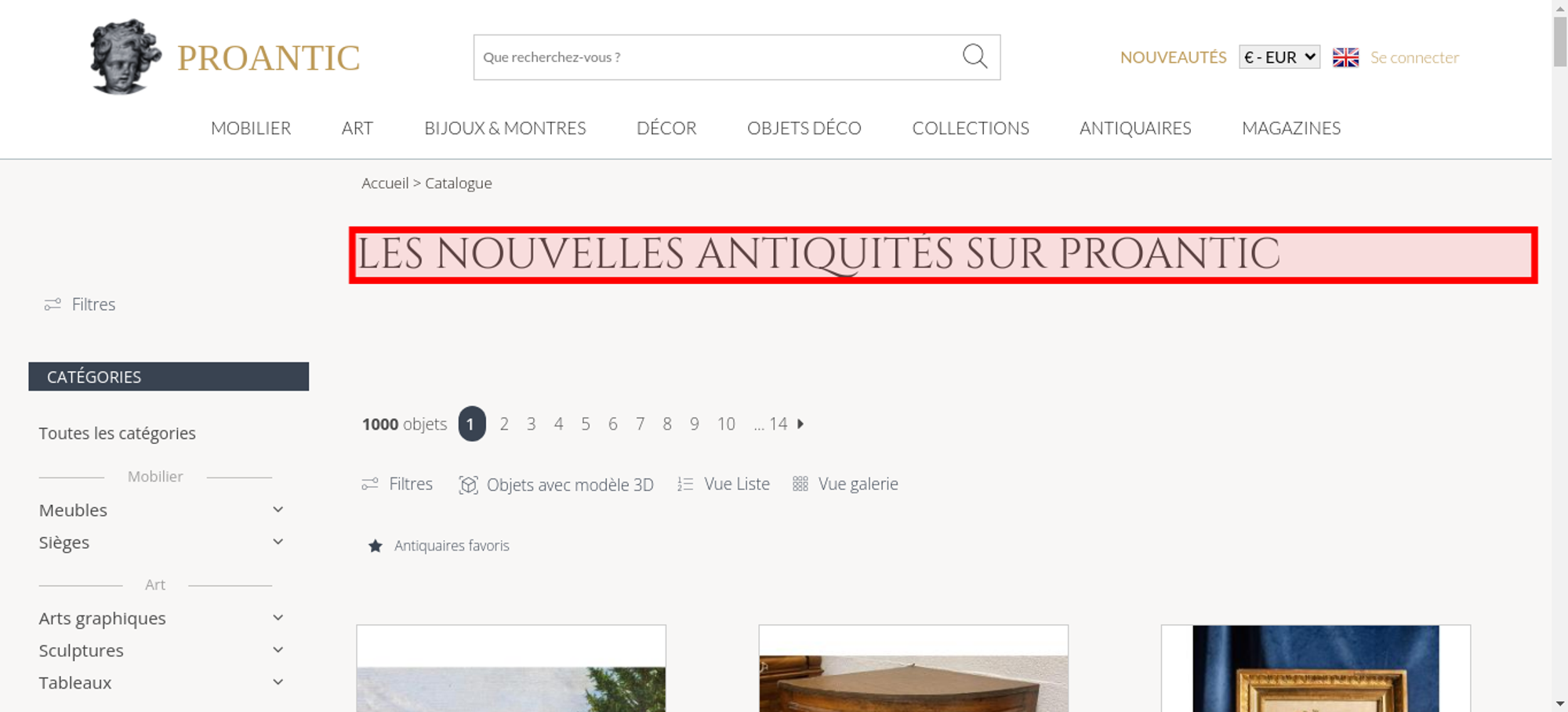The height and width of the screenshot is (712, 1568).
Task: Open the ANTIQUAIRES menu
Action: (1135, 128)
